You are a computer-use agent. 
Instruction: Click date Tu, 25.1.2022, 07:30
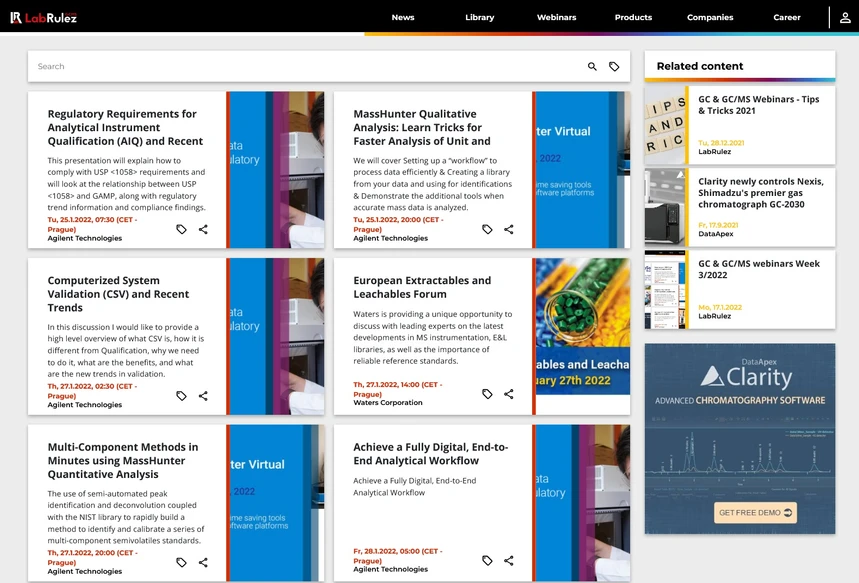tap(92, 224)
